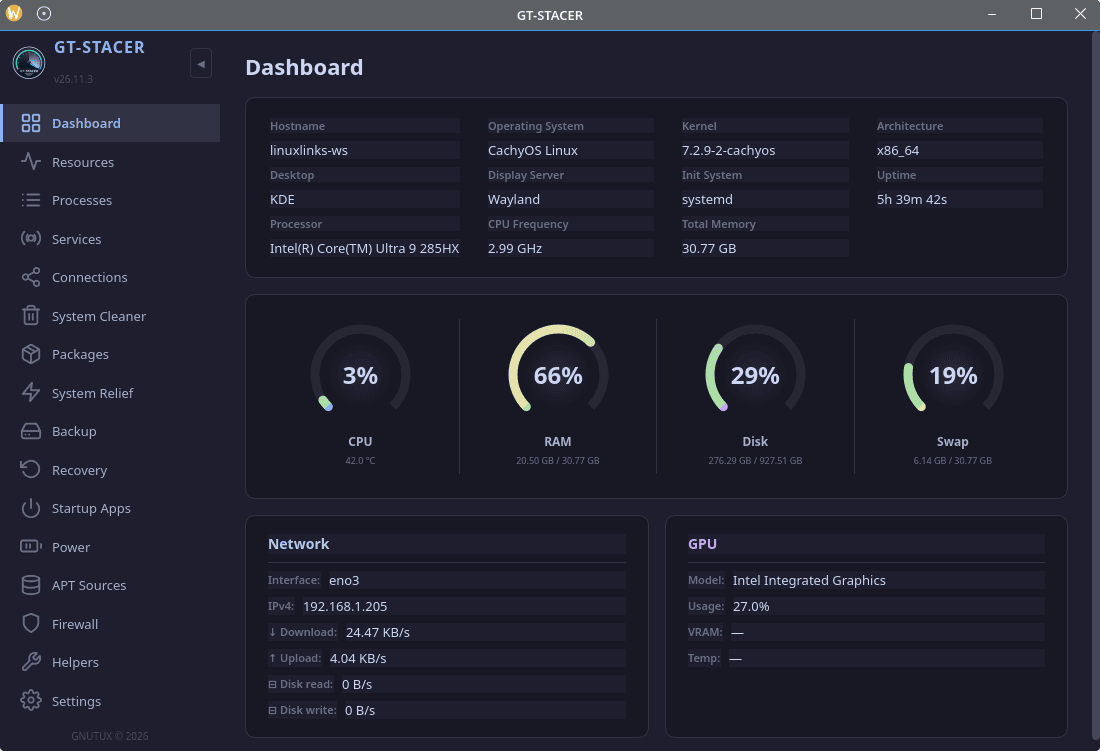Click the kernel value 7.2.9-2-cachyos
1100x751 pixels.
coord(728,151)
